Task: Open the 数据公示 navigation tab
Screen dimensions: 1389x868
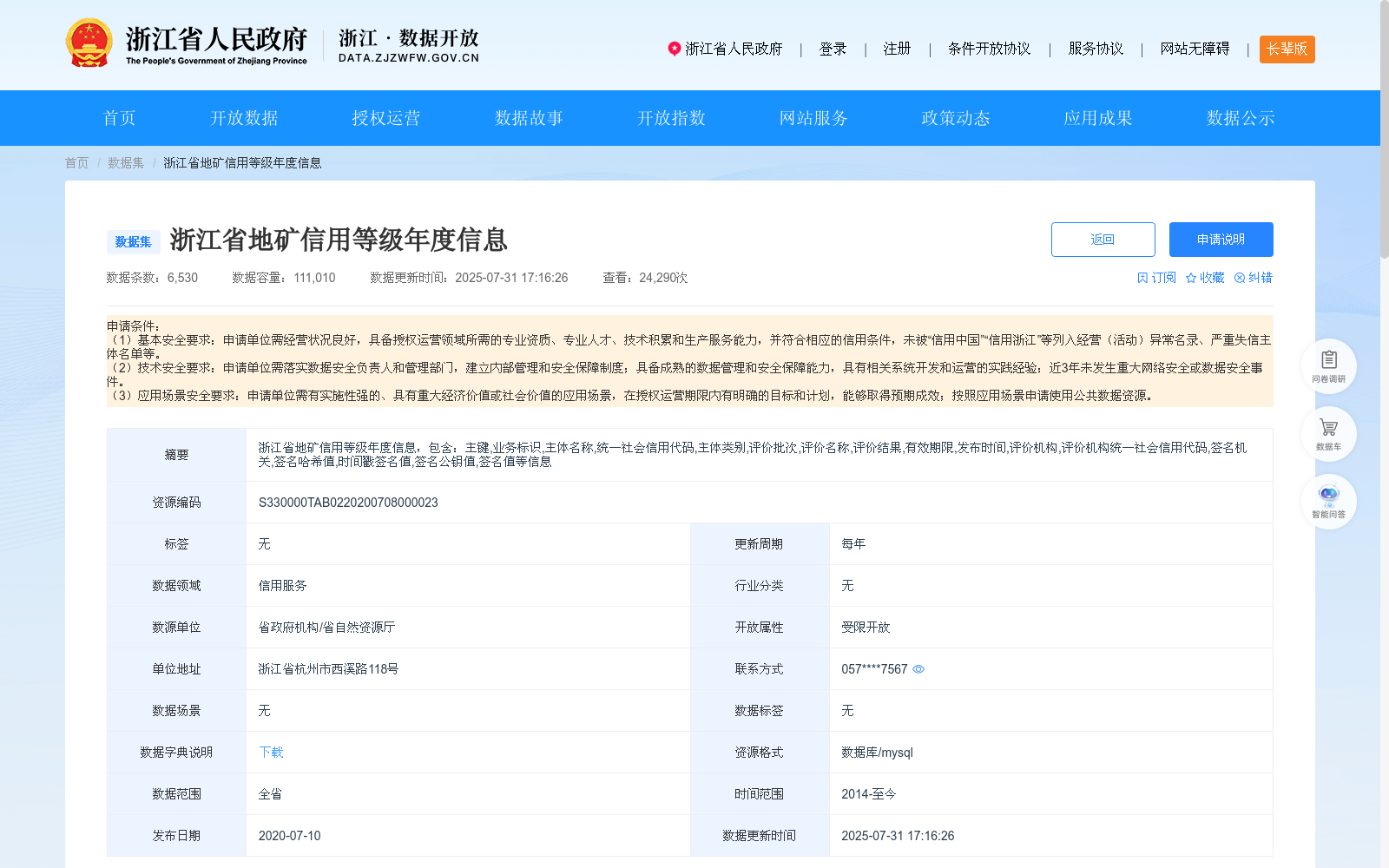Action: pyautogui.click(x=1241, y=118)
